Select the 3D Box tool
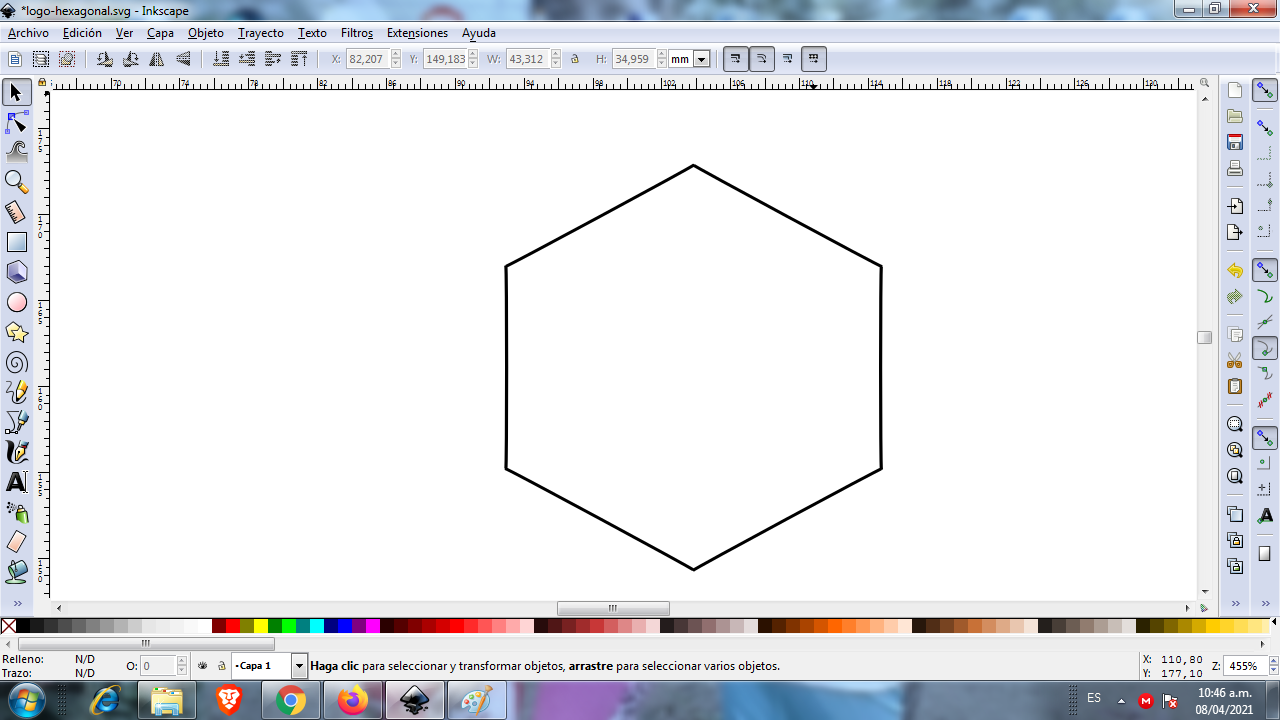Screen dimensions: 1280x720 pos(16,272)
